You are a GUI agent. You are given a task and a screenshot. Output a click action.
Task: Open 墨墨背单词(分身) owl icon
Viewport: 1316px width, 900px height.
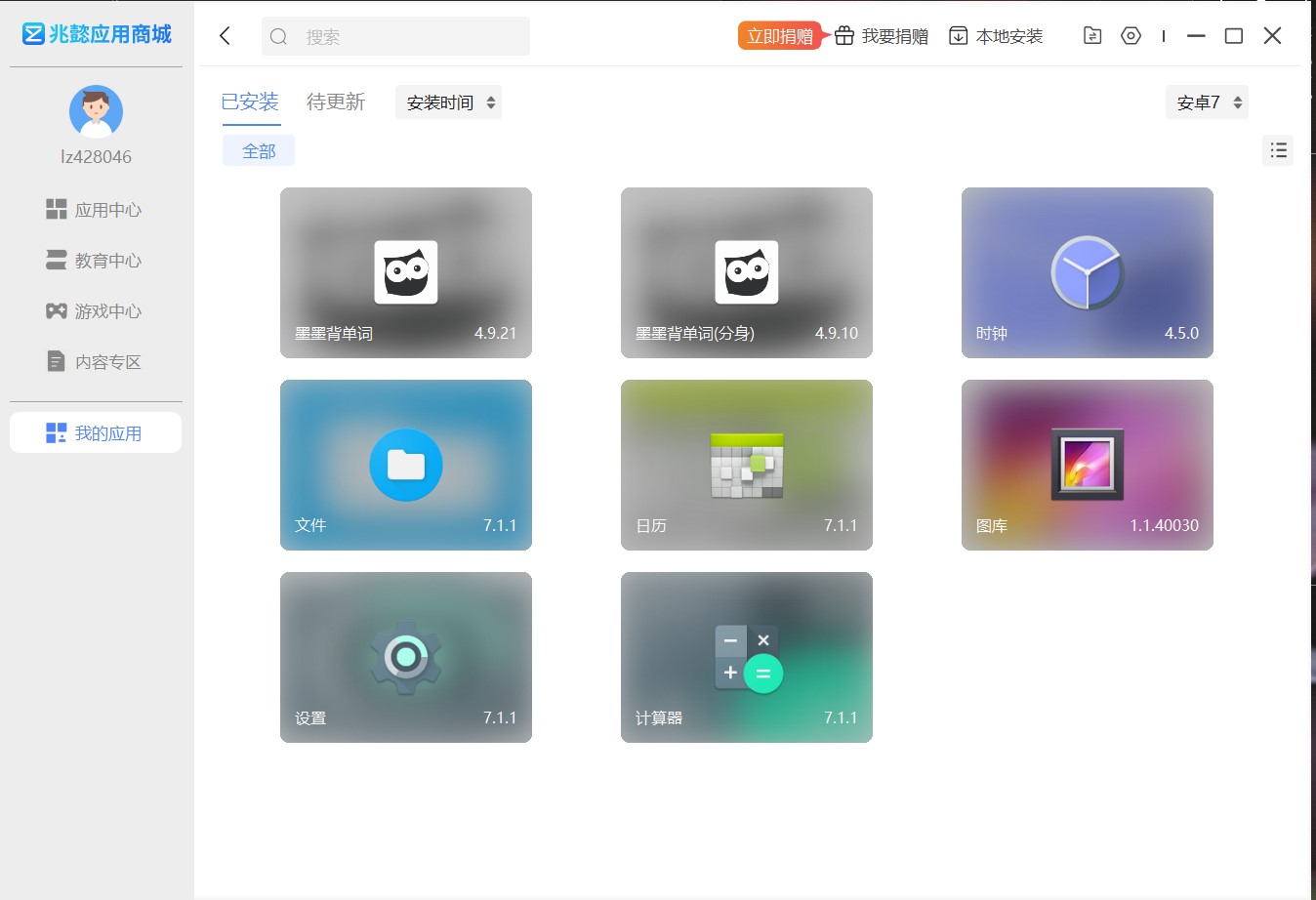(747, 272)
